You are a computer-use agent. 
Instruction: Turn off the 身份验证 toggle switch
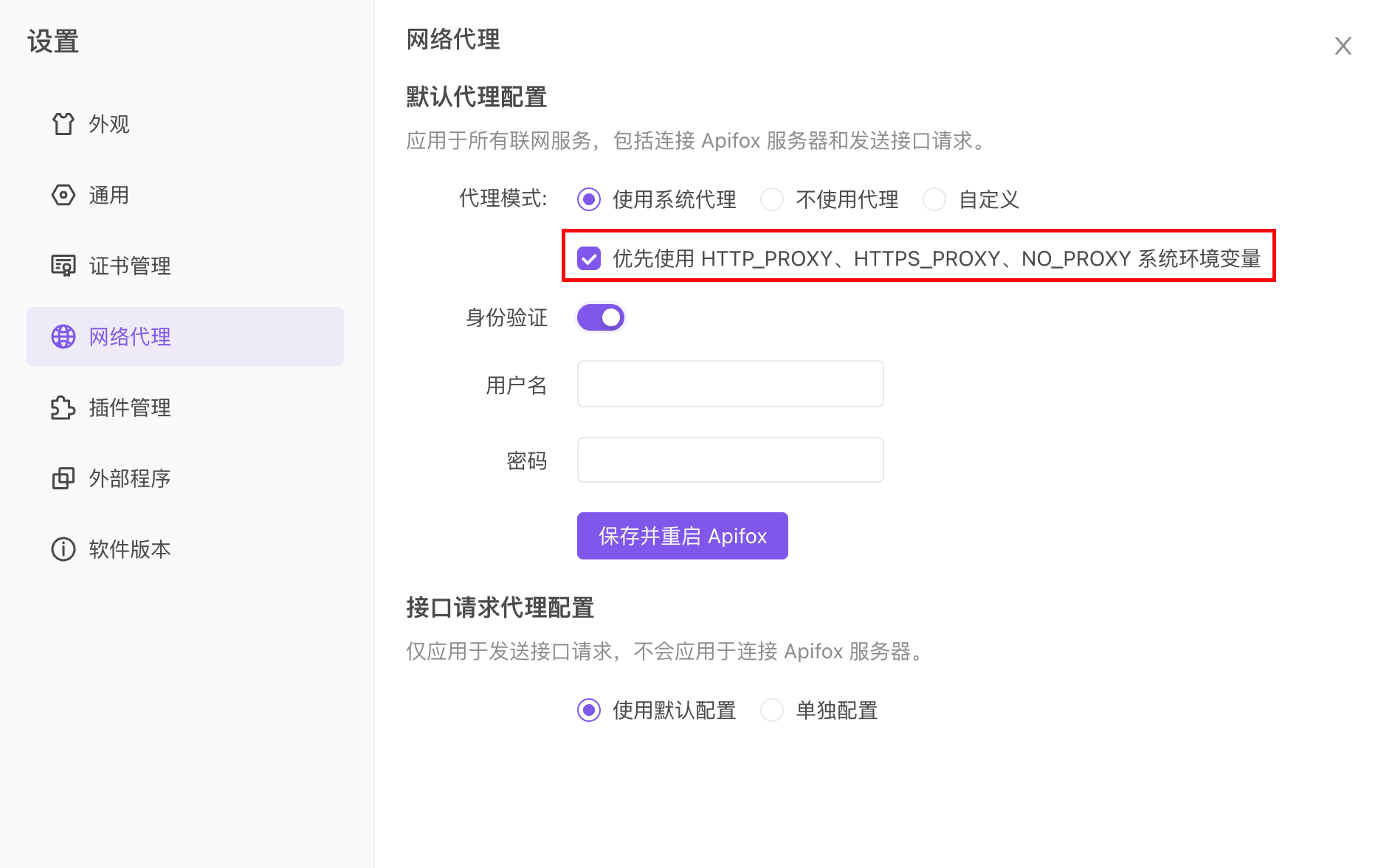pyautogui.click(x=601, y=317)
